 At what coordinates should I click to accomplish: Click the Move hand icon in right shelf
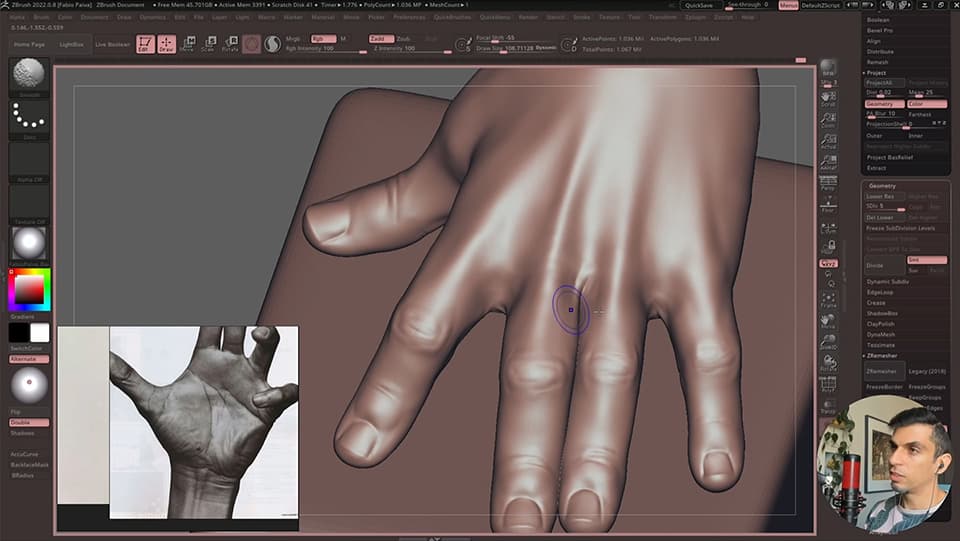[828, 321]
